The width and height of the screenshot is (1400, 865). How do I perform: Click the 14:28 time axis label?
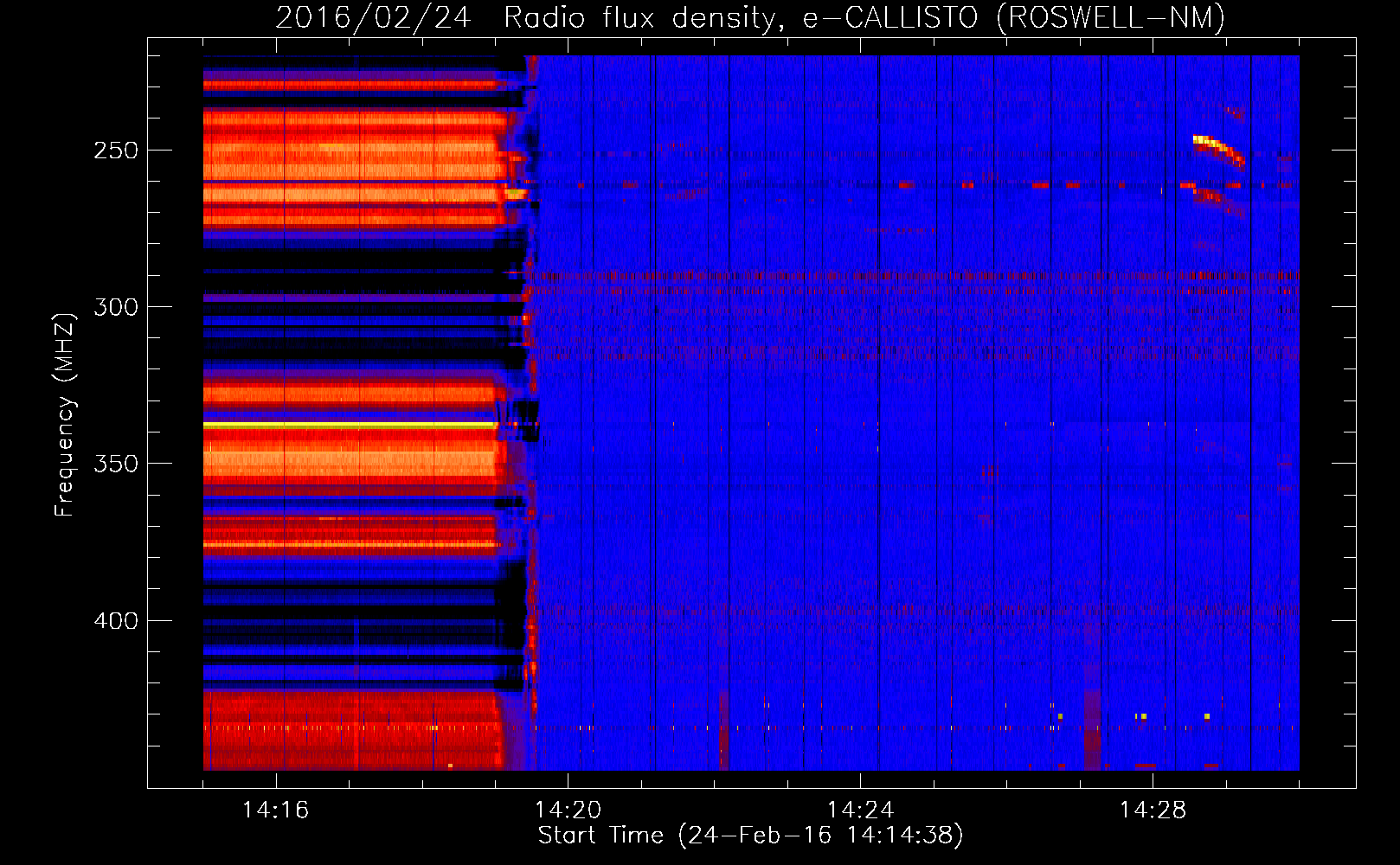coord(1153,811)
